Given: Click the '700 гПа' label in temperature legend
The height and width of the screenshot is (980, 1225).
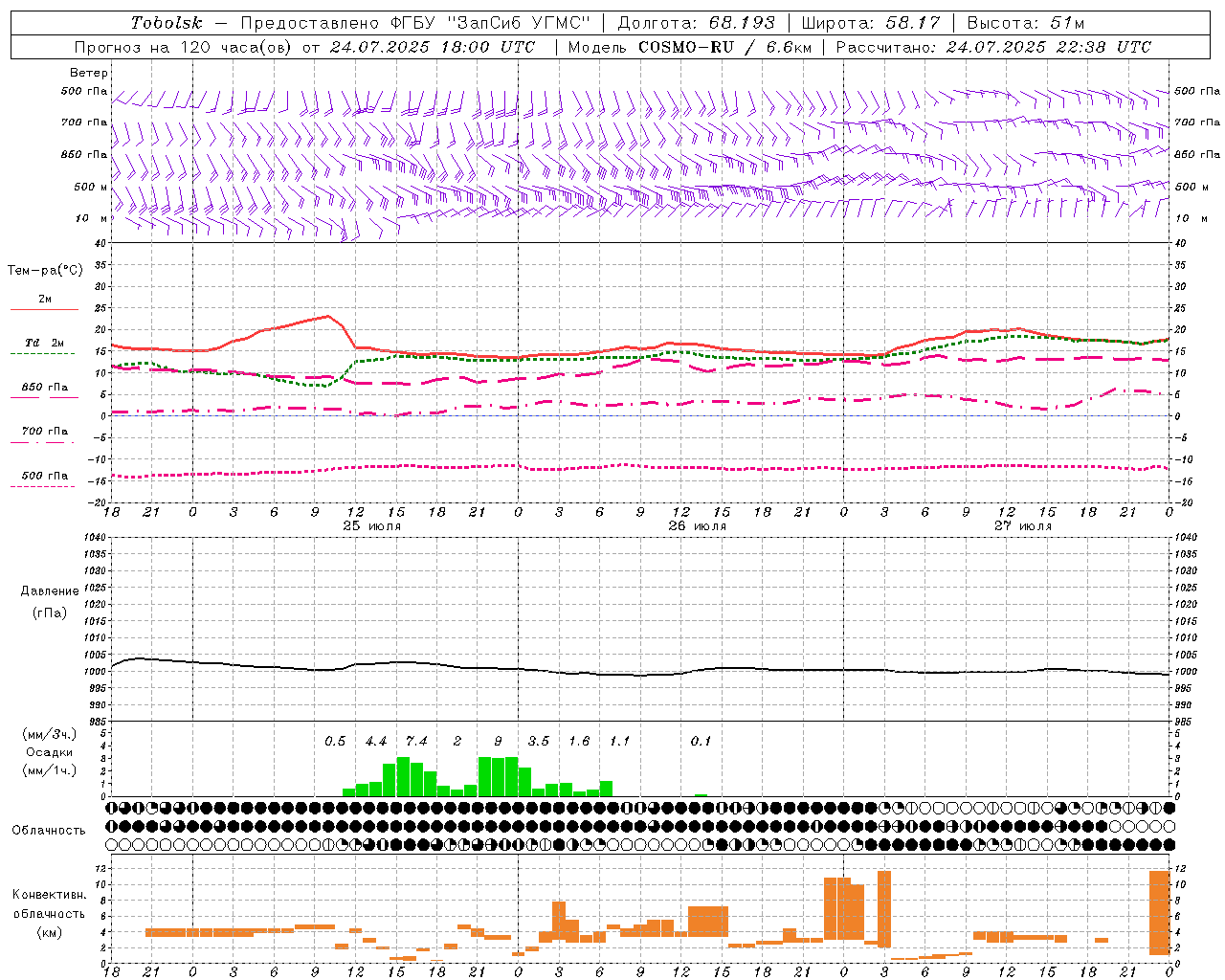Looking at the screenshot, I should 45,431.
